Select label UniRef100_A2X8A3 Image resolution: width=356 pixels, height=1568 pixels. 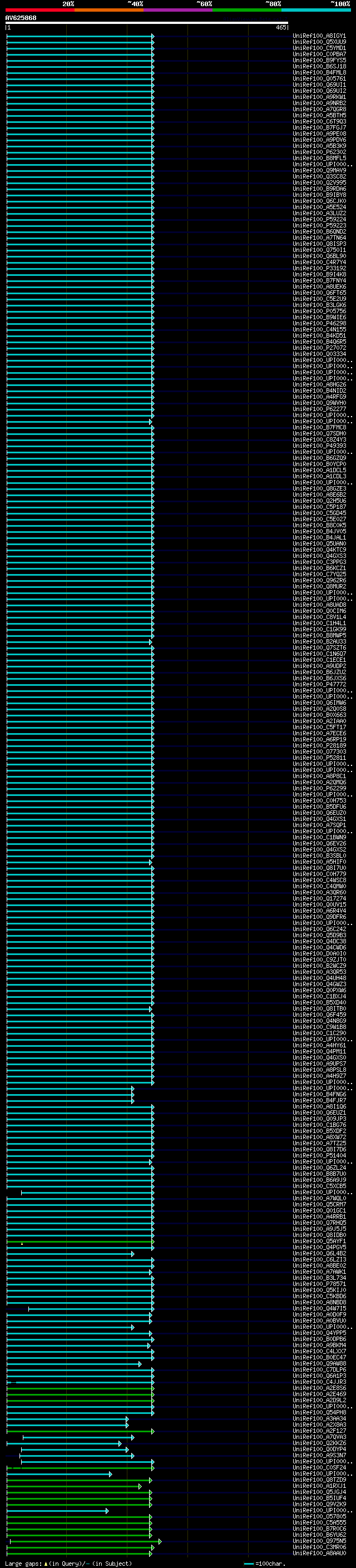pyautogui.click(x=319, y=1424)
